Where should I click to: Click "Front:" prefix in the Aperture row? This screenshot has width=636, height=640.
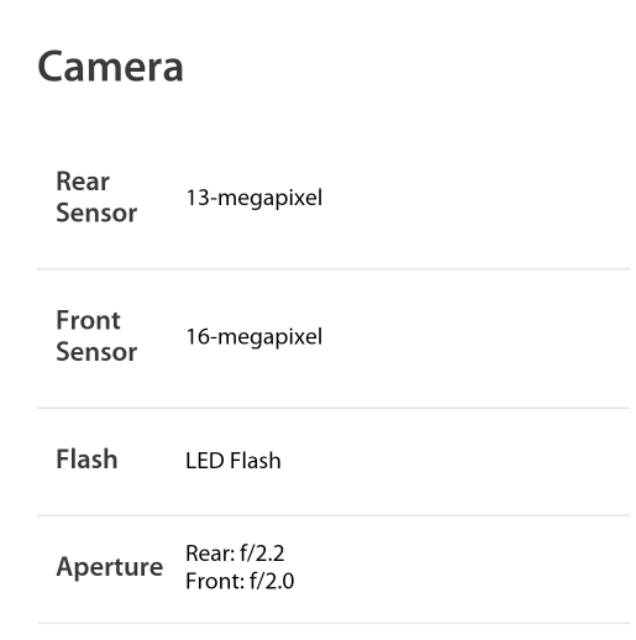pos(213,581)
